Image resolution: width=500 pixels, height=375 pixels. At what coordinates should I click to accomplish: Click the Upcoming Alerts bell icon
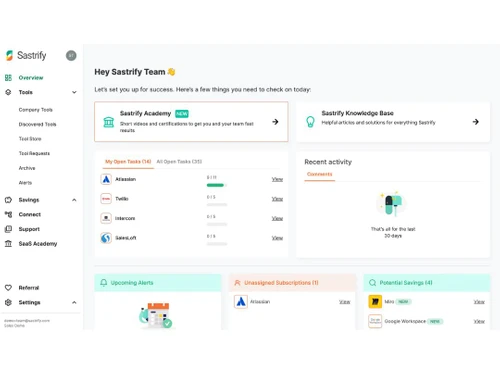click(104, 283)
